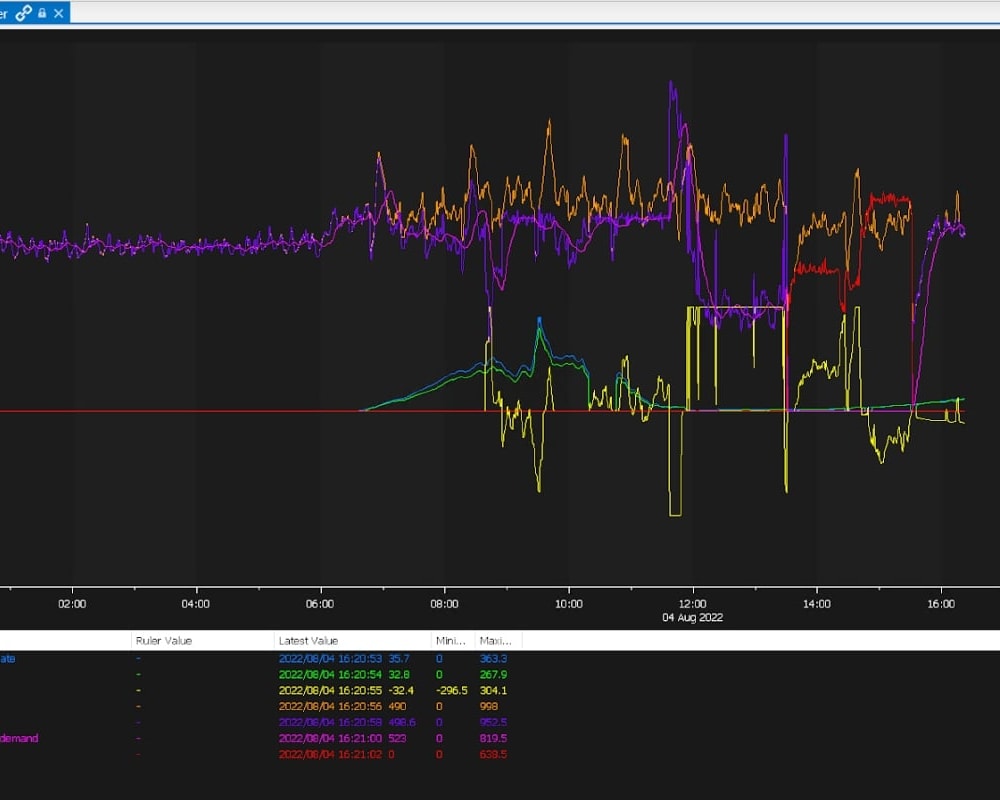Close the trend tab with the X
Image resolution: width=1000 pixels, height=800 pixels.
tap(59, 13)
